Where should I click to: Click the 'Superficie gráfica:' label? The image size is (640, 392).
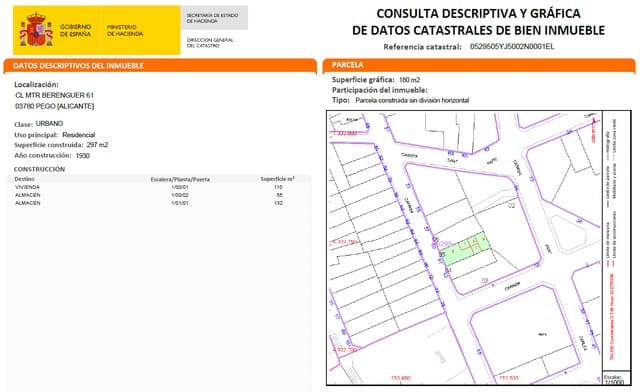[x=363, y=80]
